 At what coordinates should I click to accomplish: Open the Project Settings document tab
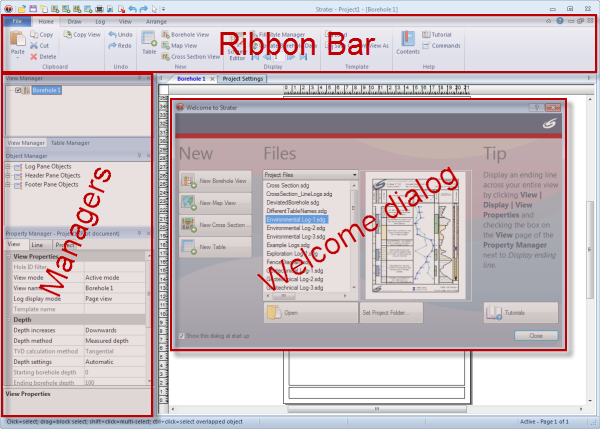(x=243, y=79)
